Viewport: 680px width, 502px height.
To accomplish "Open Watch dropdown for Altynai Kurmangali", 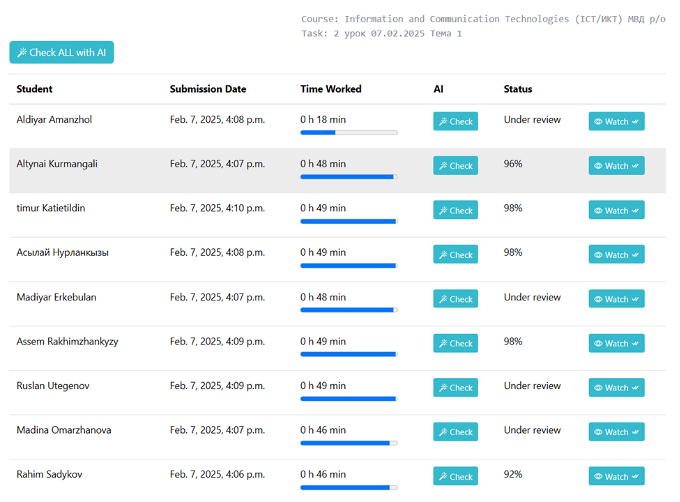I will point(616,166).
